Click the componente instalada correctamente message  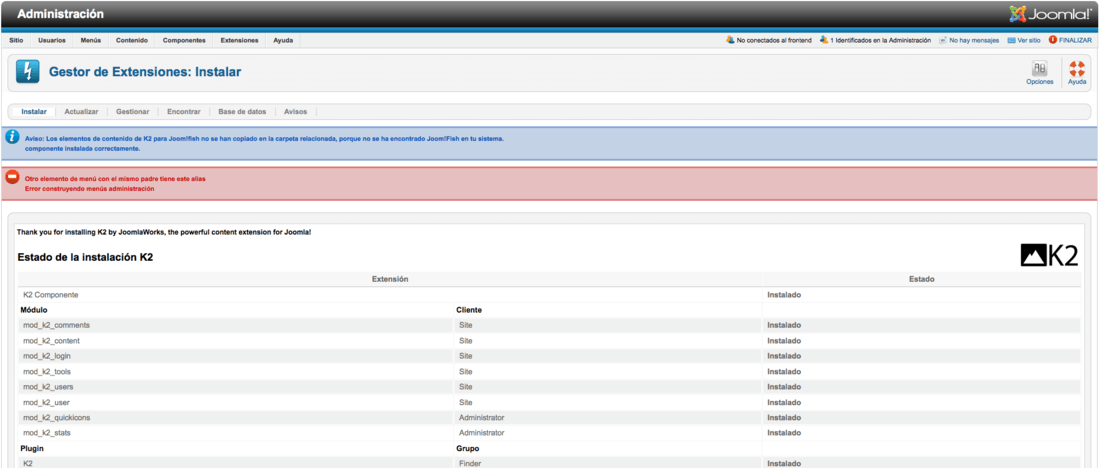82,149
